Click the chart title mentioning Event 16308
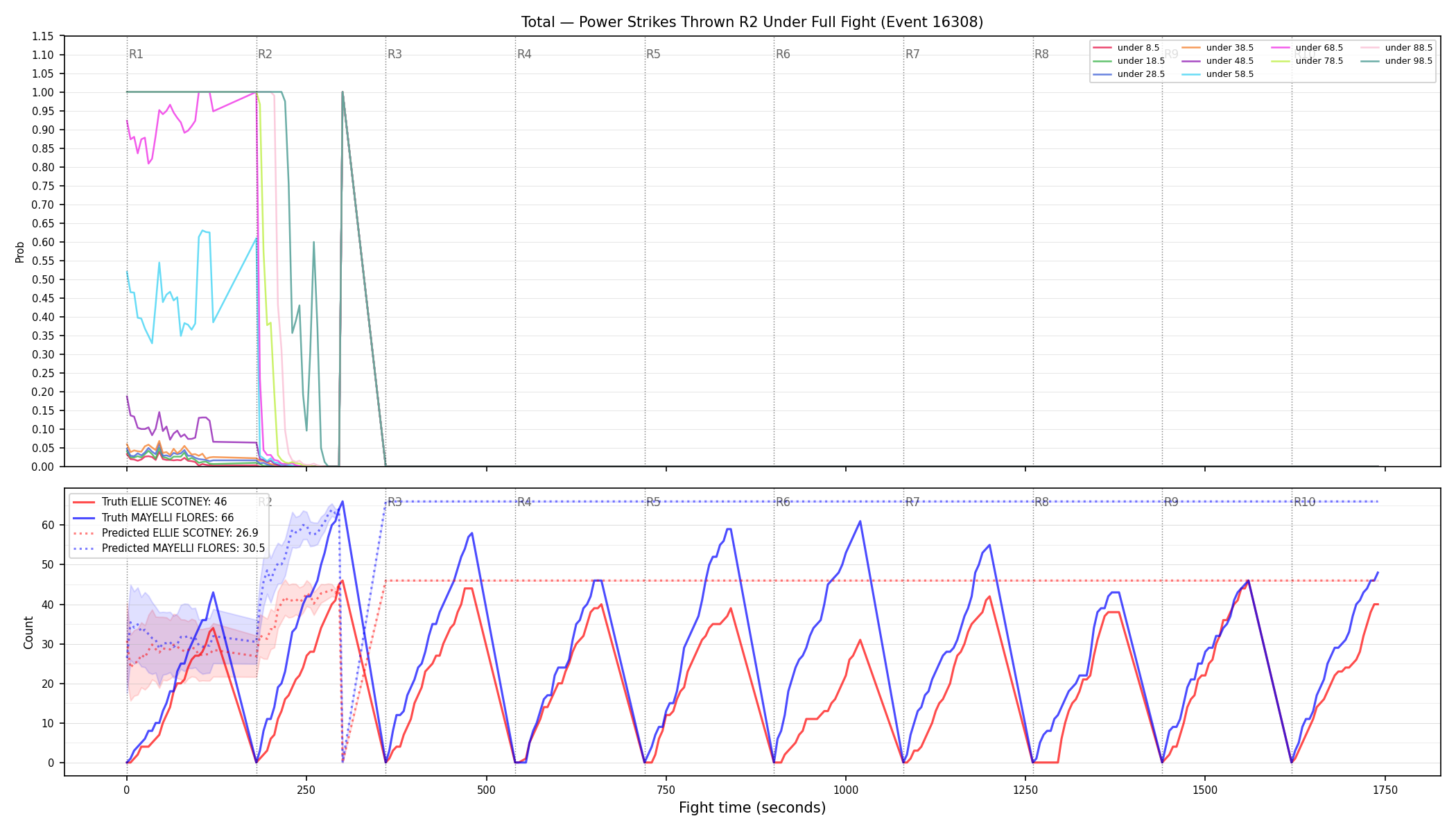Image resolution: width=1456 pixels, height=832 pixels. [752, 22]
